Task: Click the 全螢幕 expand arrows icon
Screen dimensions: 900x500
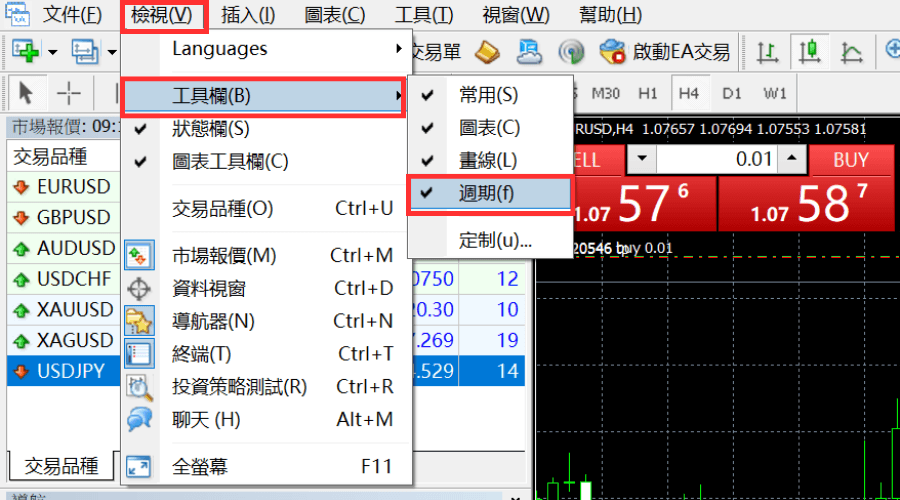Action: [138, 467]
